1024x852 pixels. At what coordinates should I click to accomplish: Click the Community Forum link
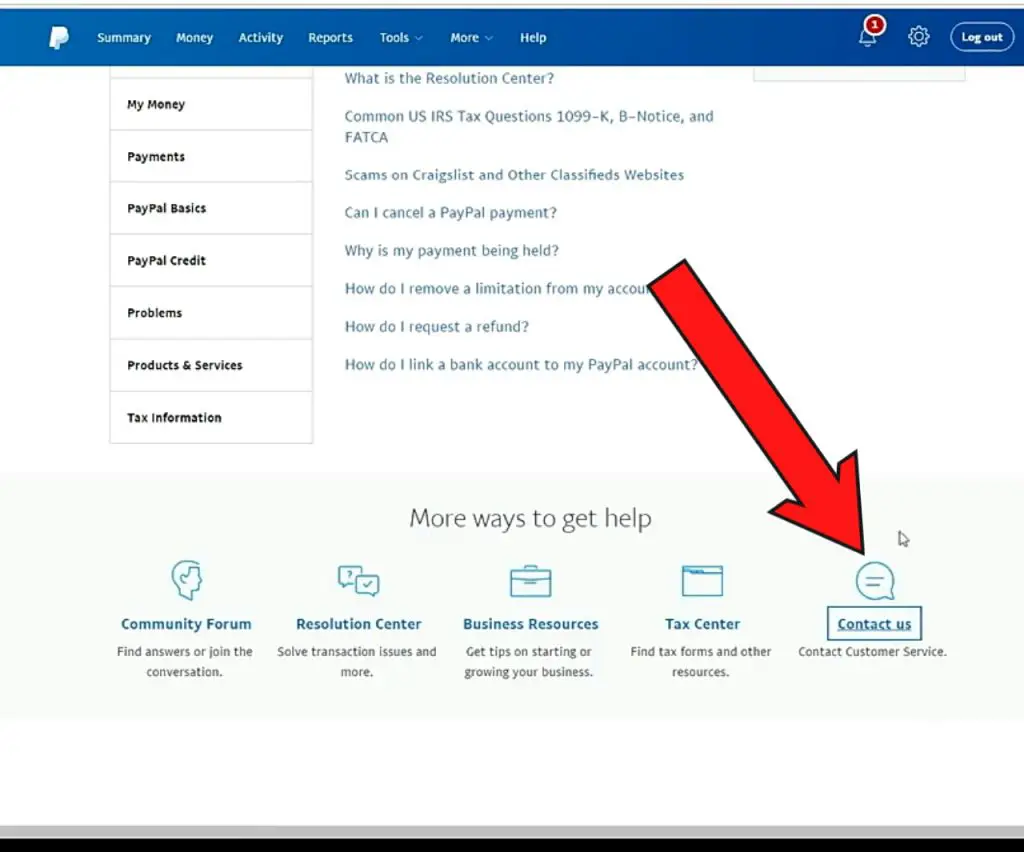coord(186,624)
